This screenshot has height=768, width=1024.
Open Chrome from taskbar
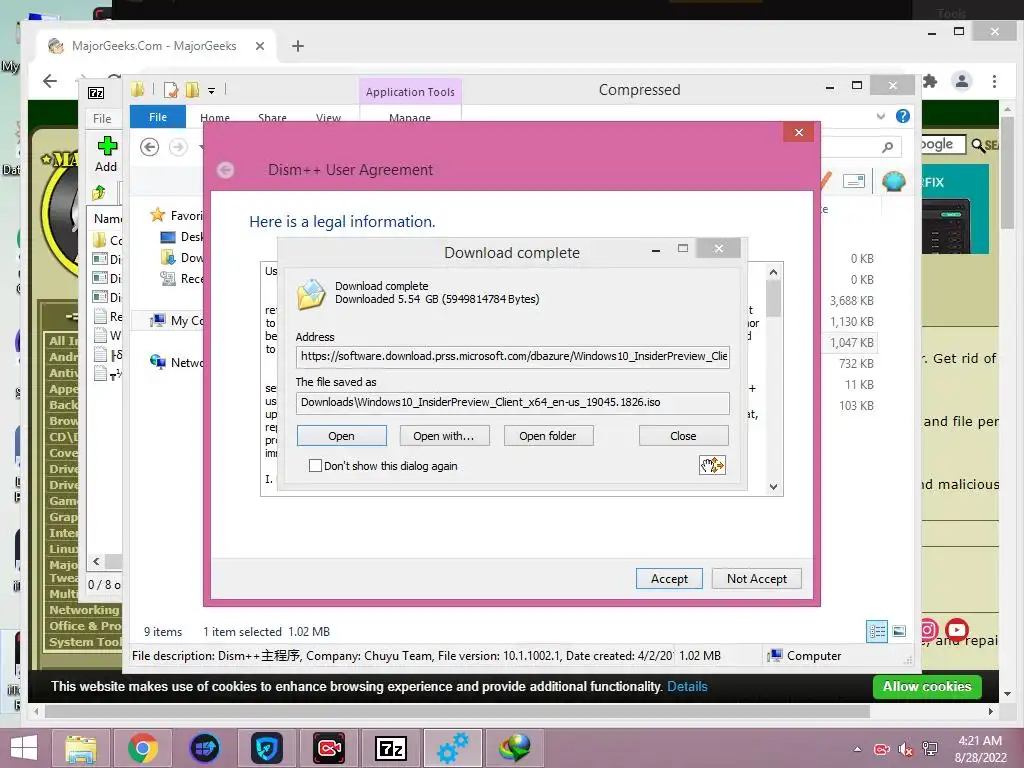(x=142, y=748)
